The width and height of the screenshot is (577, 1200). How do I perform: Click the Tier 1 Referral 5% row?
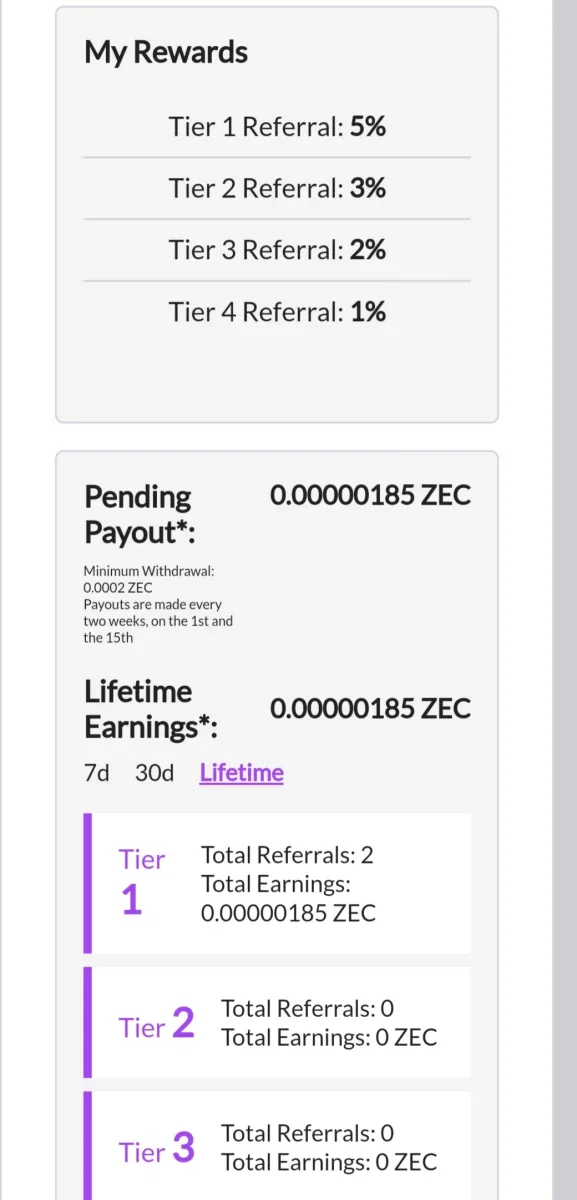(x=277, y=127)
